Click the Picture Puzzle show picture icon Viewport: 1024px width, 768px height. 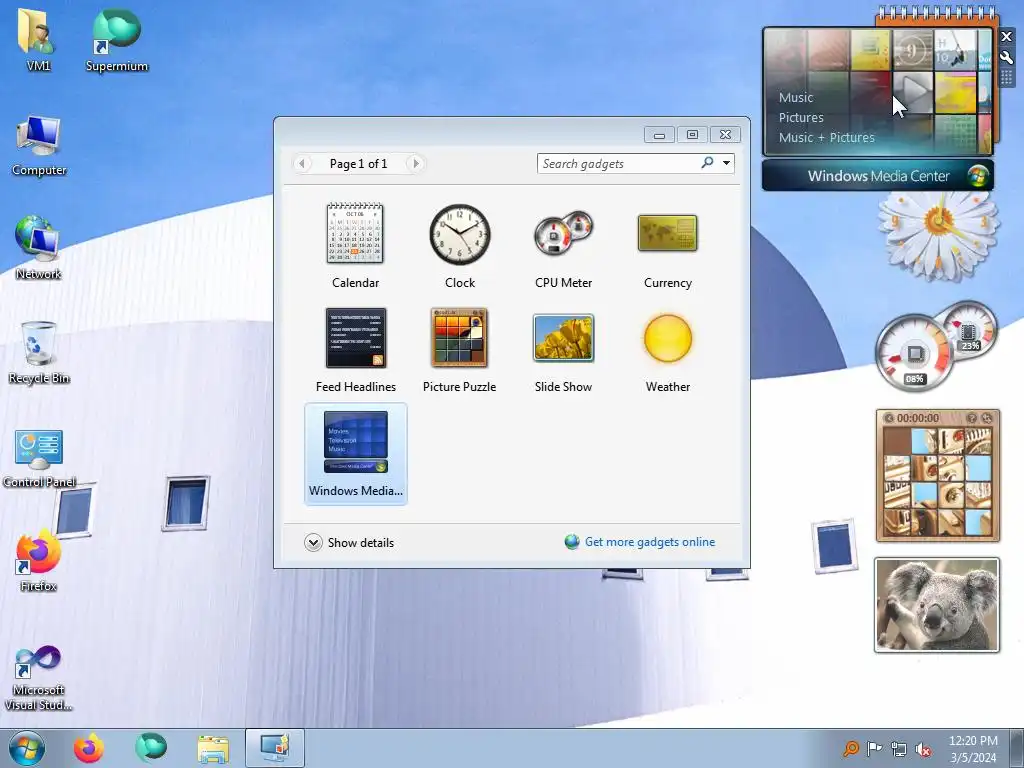[x=972, y=418]
